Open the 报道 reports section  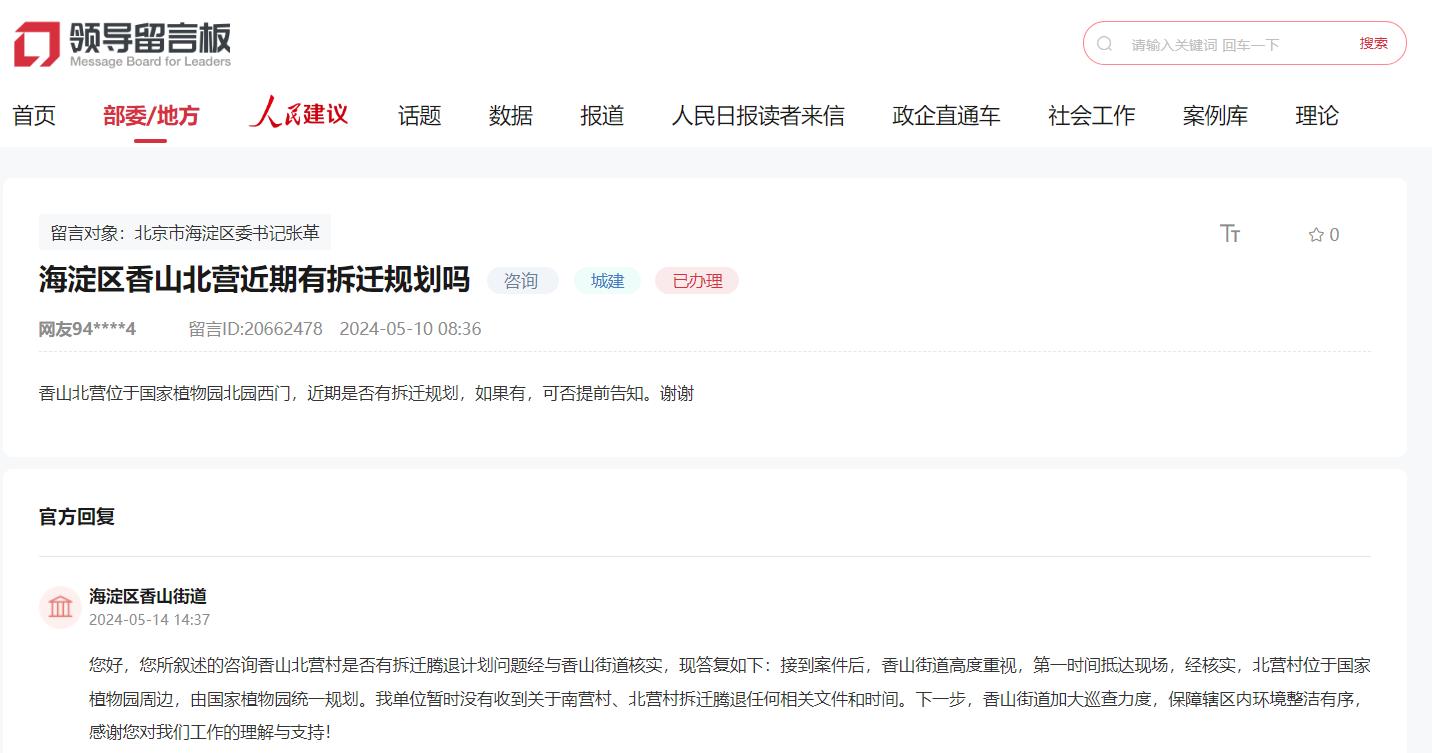coord(602,116)
